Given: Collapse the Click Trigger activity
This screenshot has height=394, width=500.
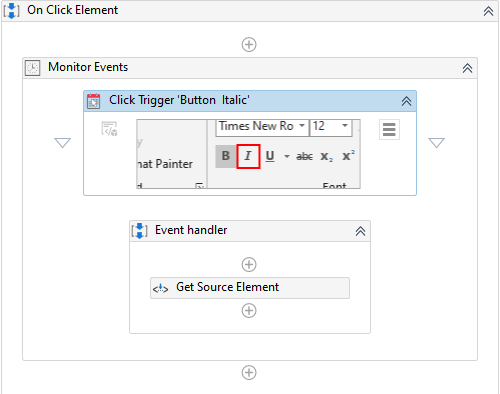Looking at the screenshot, I should pyautogui.click(x=406, y=101).
